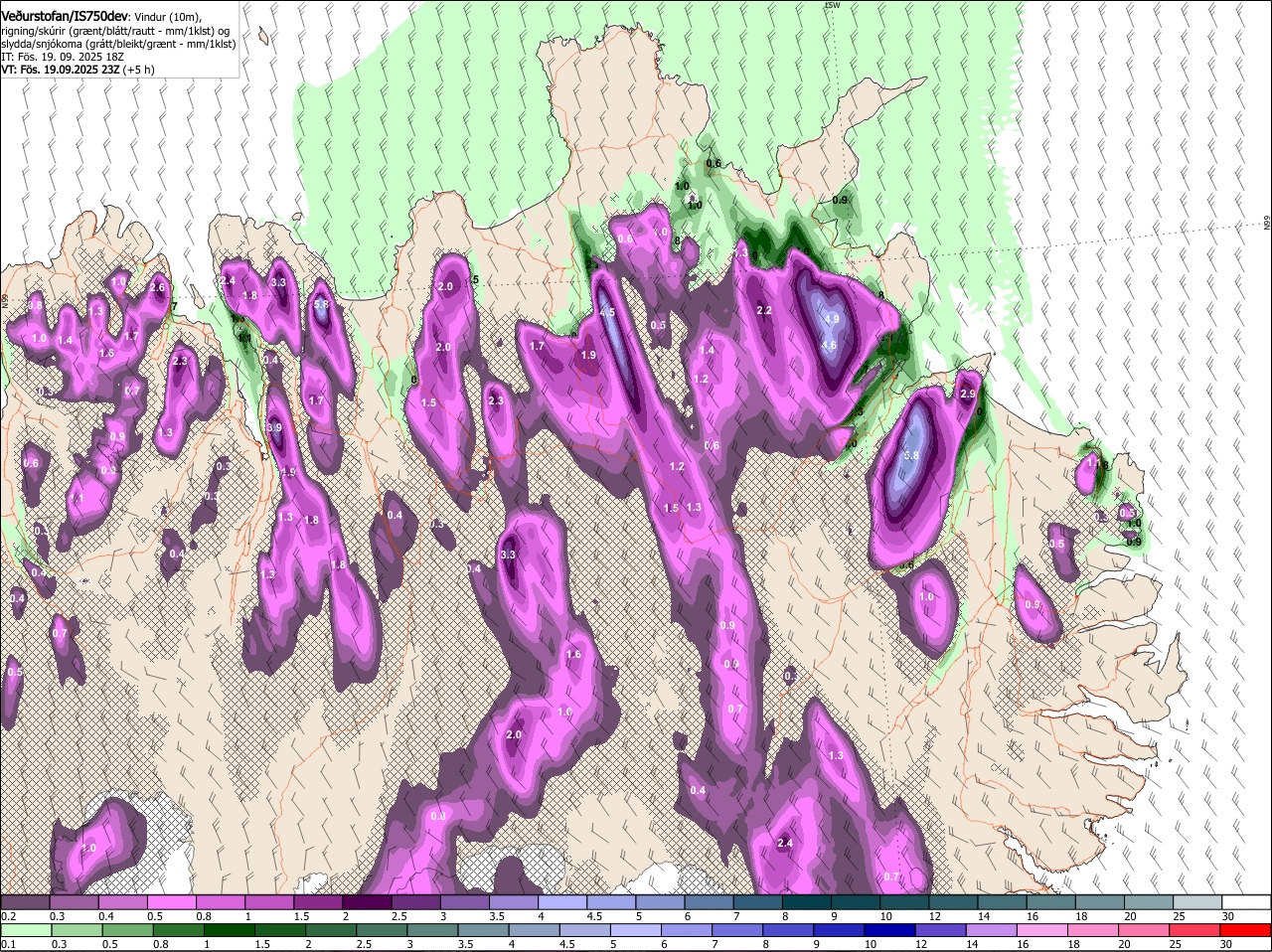Screen dimensions: 1272x952
Task: Pick the grey 20 swatch in upper scale
Action: [1148, 902]
